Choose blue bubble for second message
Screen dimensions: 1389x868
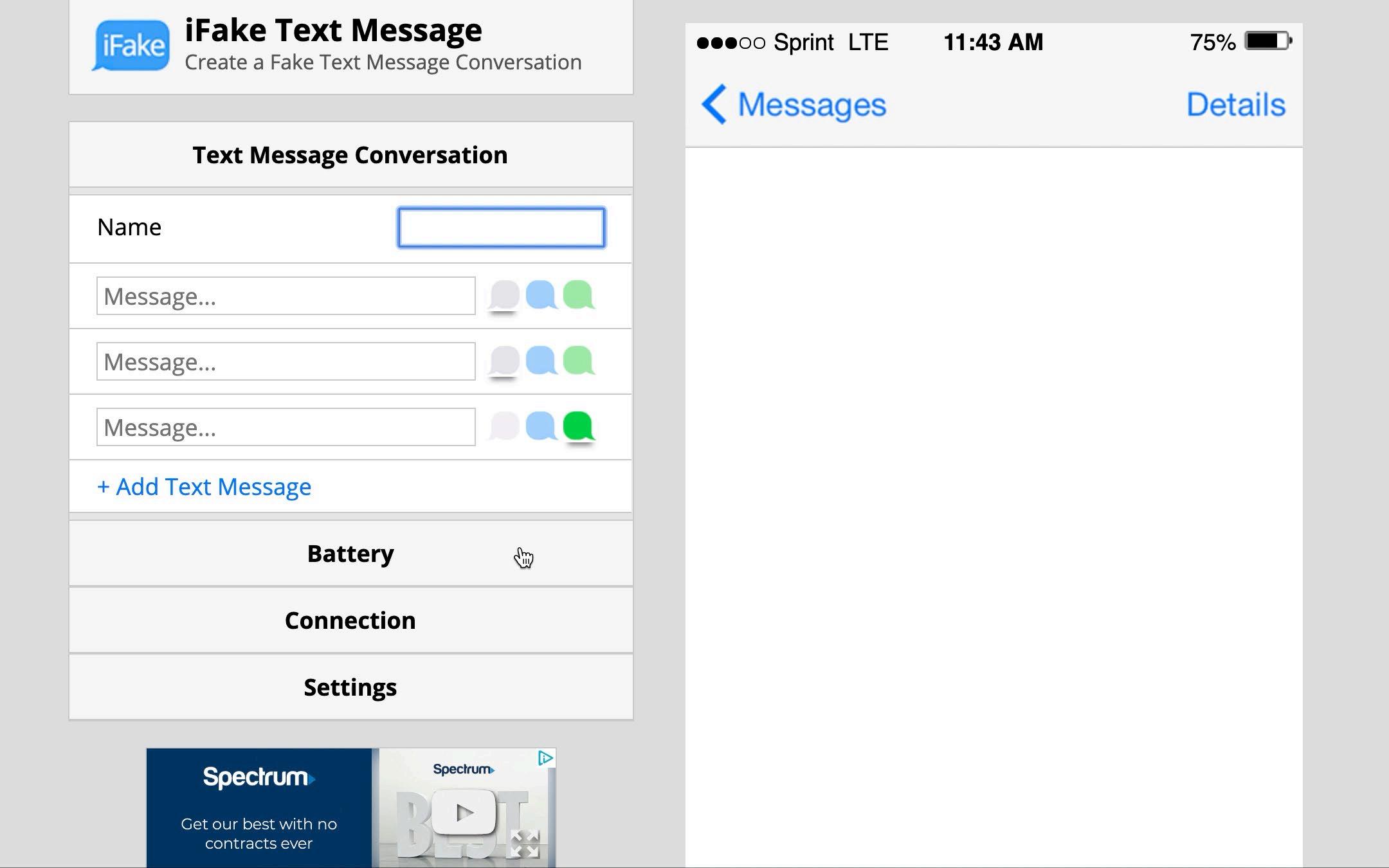point(541,361)
